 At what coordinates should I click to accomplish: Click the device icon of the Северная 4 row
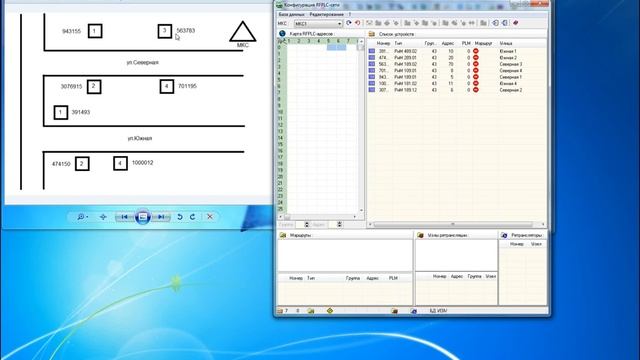(371, 71)
